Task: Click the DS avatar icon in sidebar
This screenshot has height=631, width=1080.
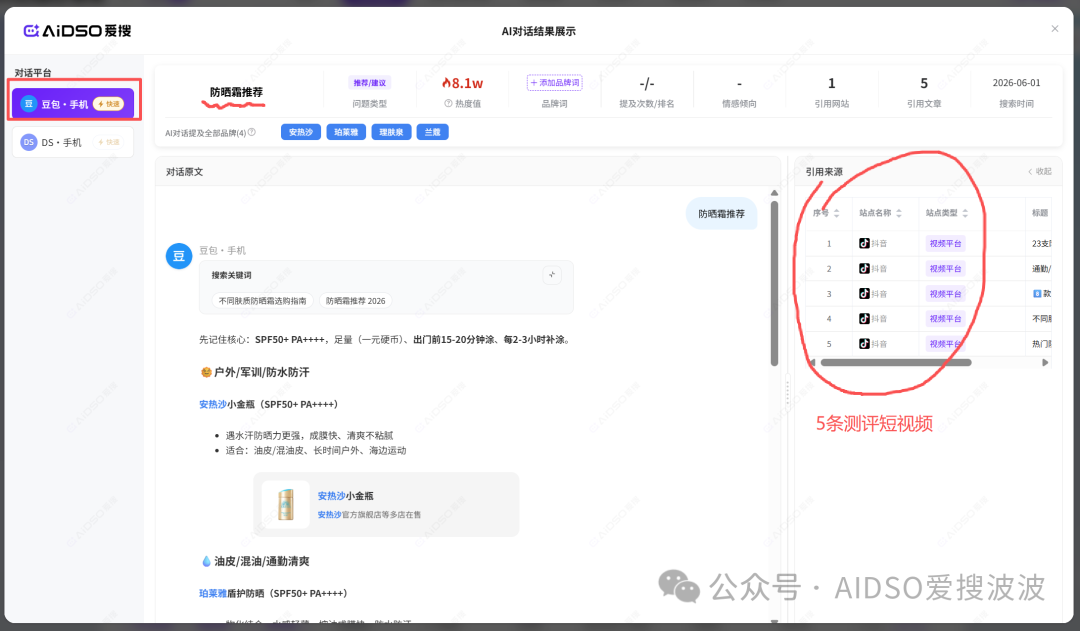Action: click(x=28, y=142)
